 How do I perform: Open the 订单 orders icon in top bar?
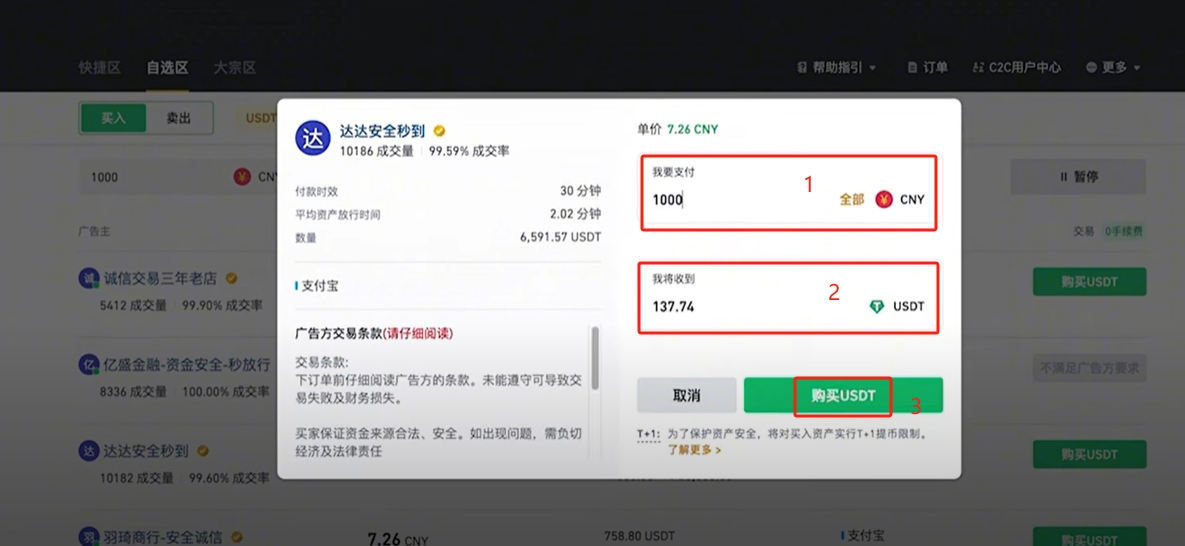[913, 67]
